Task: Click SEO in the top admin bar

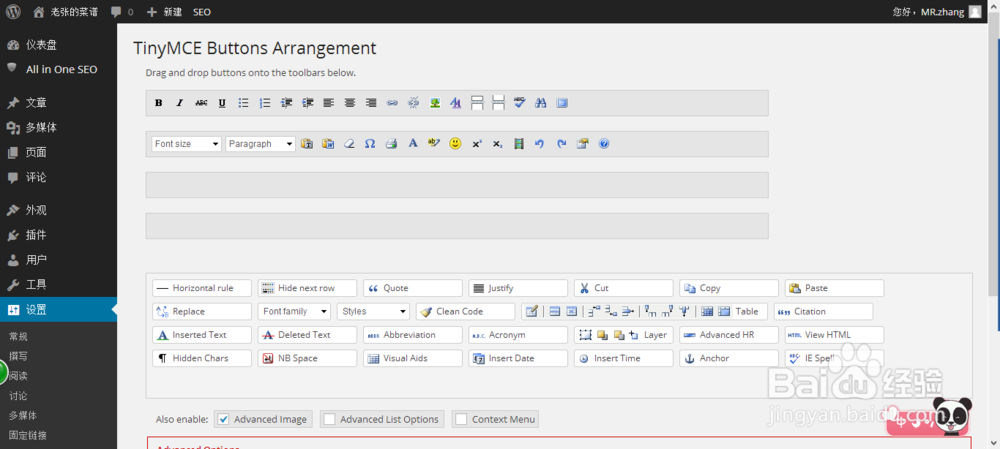Action: pyautogui.click(x=202, y=11)
